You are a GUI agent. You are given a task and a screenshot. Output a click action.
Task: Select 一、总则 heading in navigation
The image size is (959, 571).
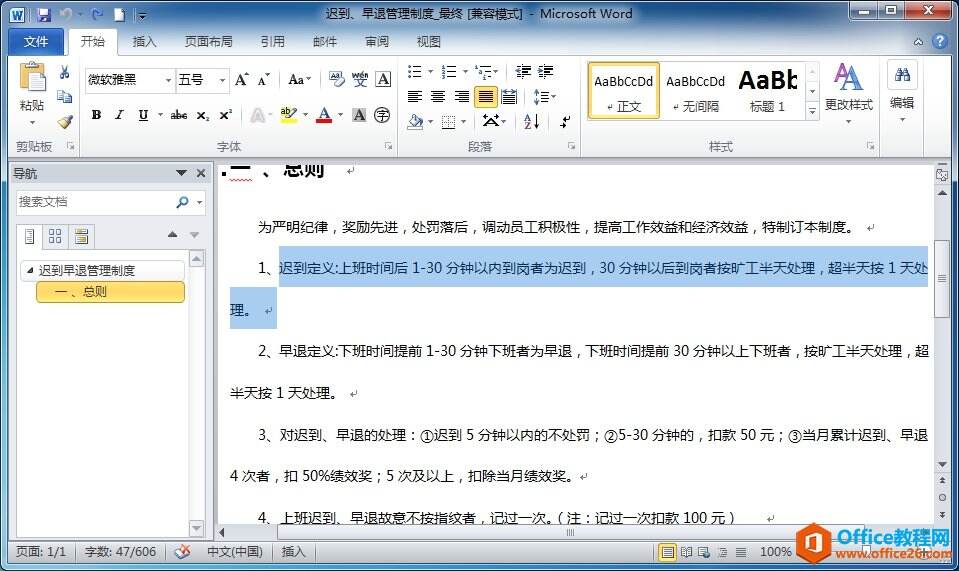click(110, 292)
